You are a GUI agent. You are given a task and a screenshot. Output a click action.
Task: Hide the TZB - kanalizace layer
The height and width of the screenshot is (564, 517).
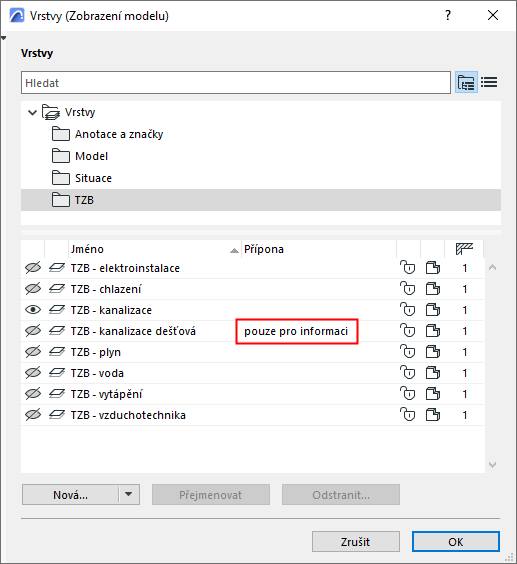pos(33,310)
